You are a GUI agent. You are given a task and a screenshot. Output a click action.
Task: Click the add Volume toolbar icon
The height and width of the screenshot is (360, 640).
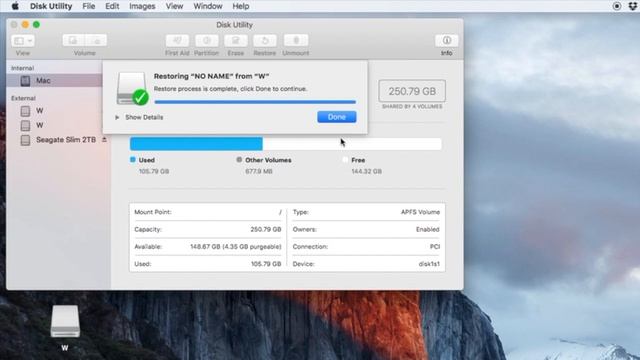click(x=73, y=40)
